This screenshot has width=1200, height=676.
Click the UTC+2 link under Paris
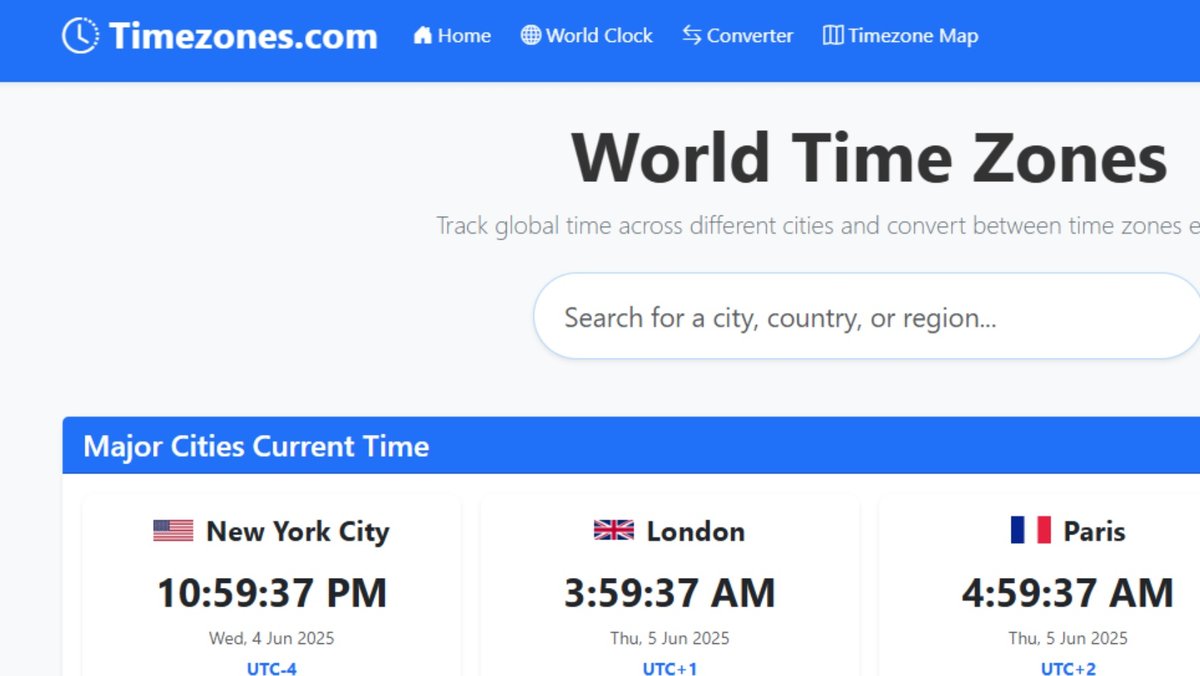click(1067, 668)
